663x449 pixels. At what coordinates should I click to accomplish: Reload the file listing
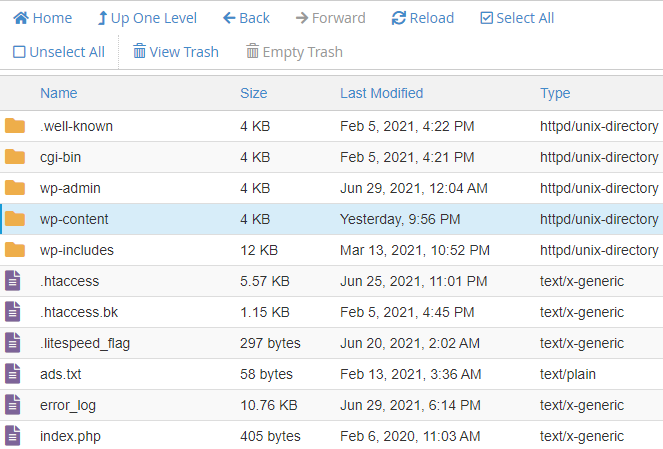pos(422,18)
